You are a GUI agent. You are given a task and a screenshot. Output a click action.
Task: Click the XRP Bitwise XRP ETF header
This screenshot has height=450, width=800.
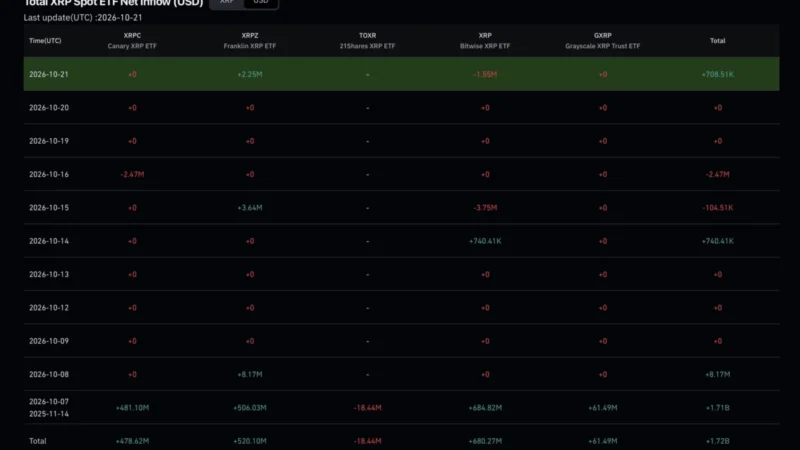[x=485, y=41]
